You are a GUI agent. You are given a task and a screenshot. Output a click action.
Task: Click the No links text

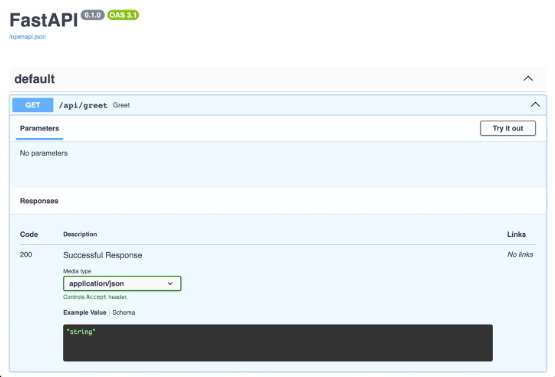coord(520,255)
